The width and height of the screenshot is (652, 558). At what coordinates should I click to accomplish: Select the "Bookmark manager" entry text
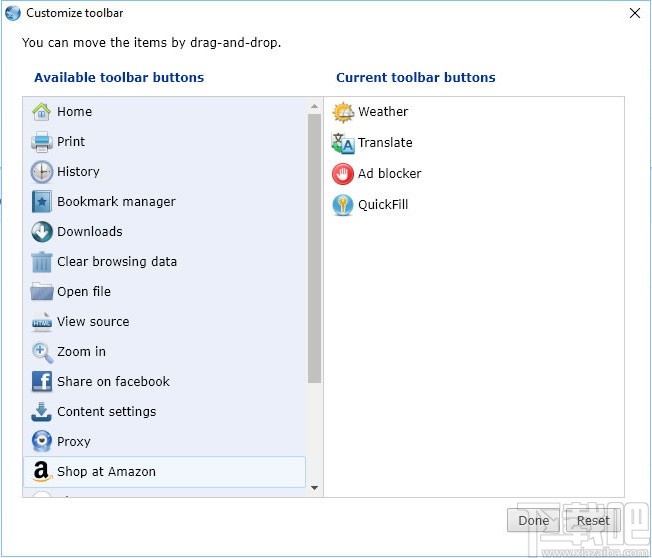tap(116, 202)
